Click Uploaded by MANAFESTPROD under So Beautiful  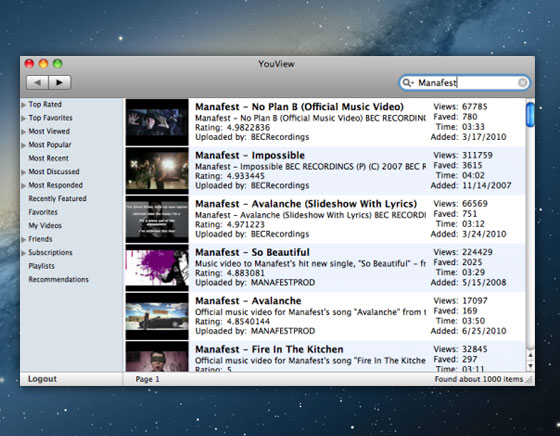pyautogui.click(x=255, y=282)
